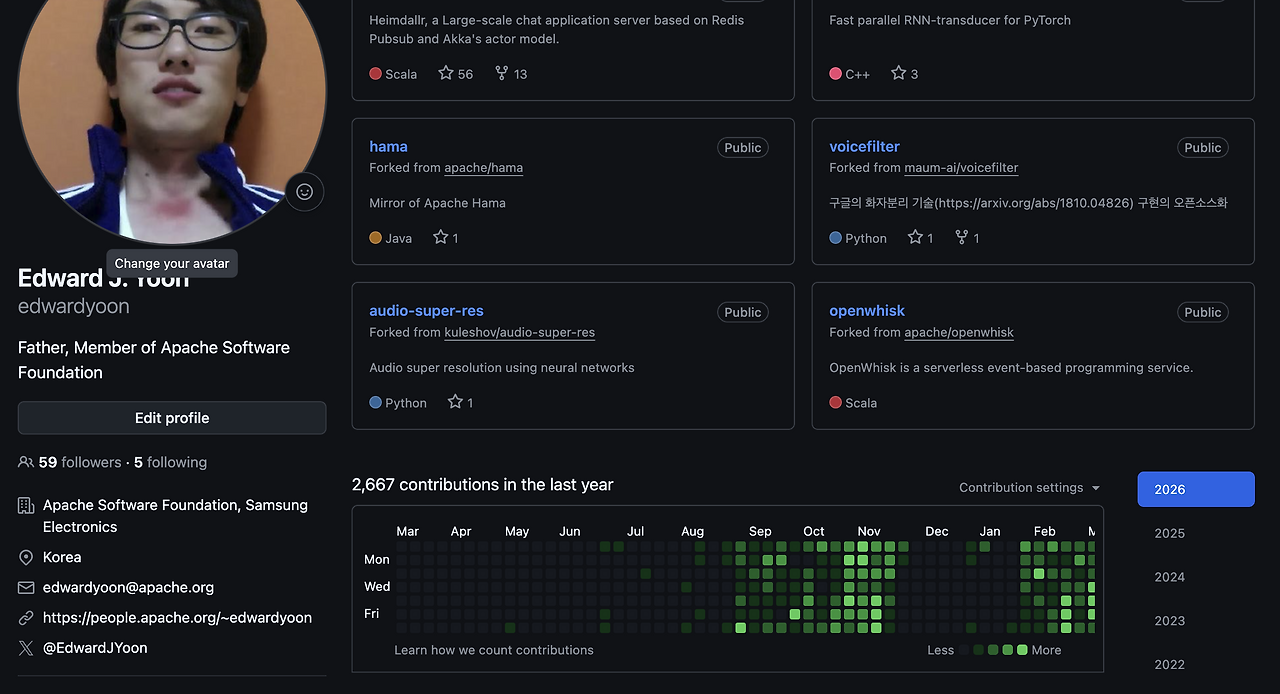Open the Contribution settings dropdown
This screenshot has width=1280, height=694.
pos(1029,488)
